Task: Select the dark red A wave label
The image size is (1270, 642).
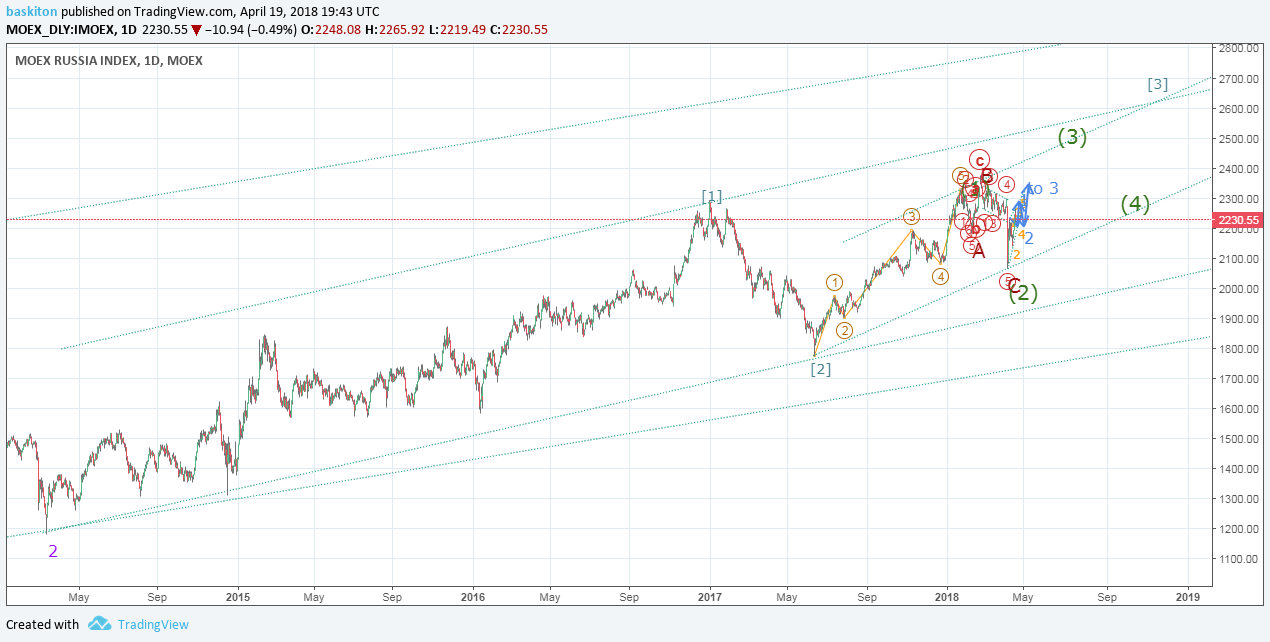Action: click(979, 250)
